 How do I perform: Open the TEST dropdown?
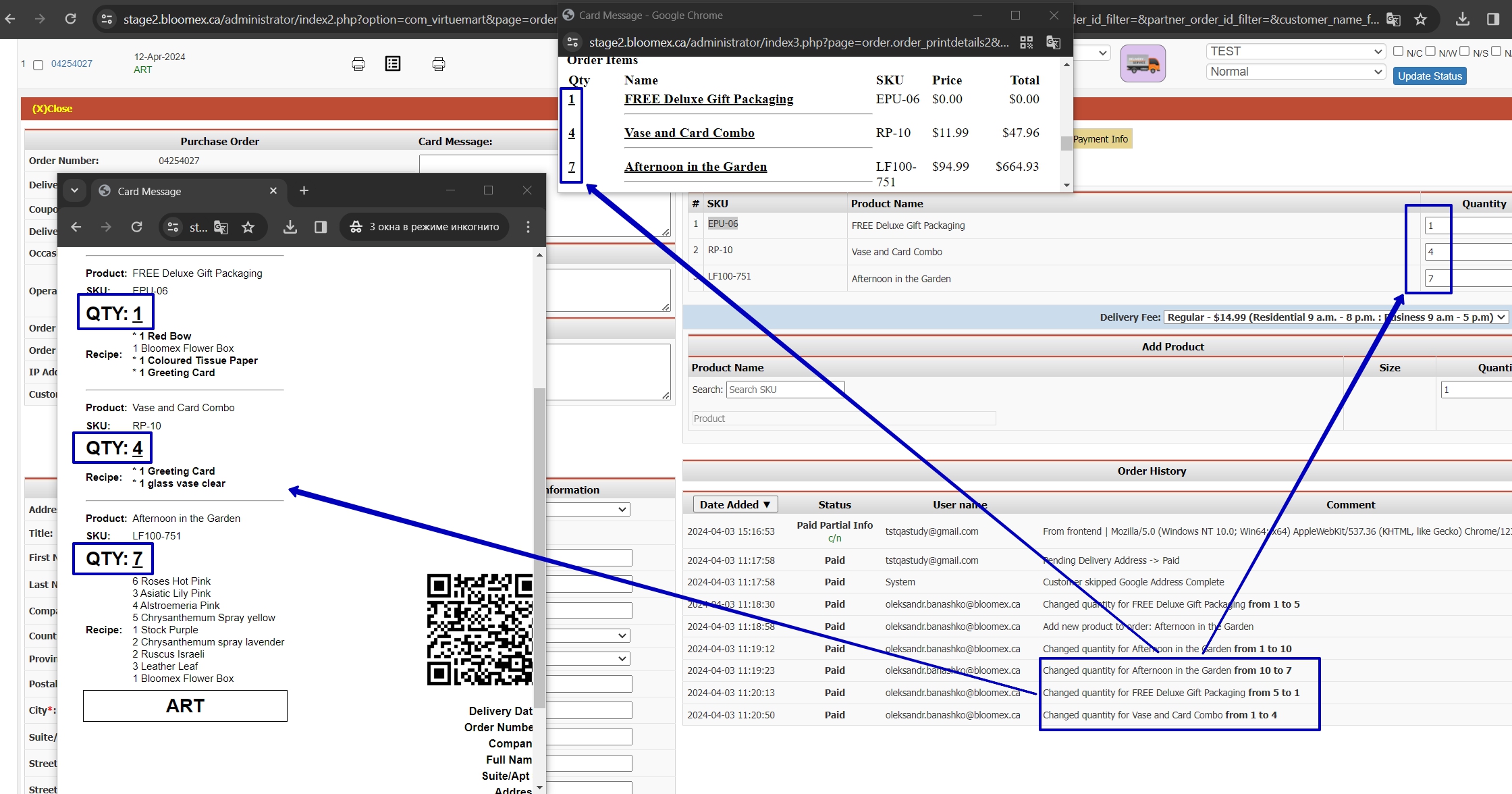[1295, 51]
